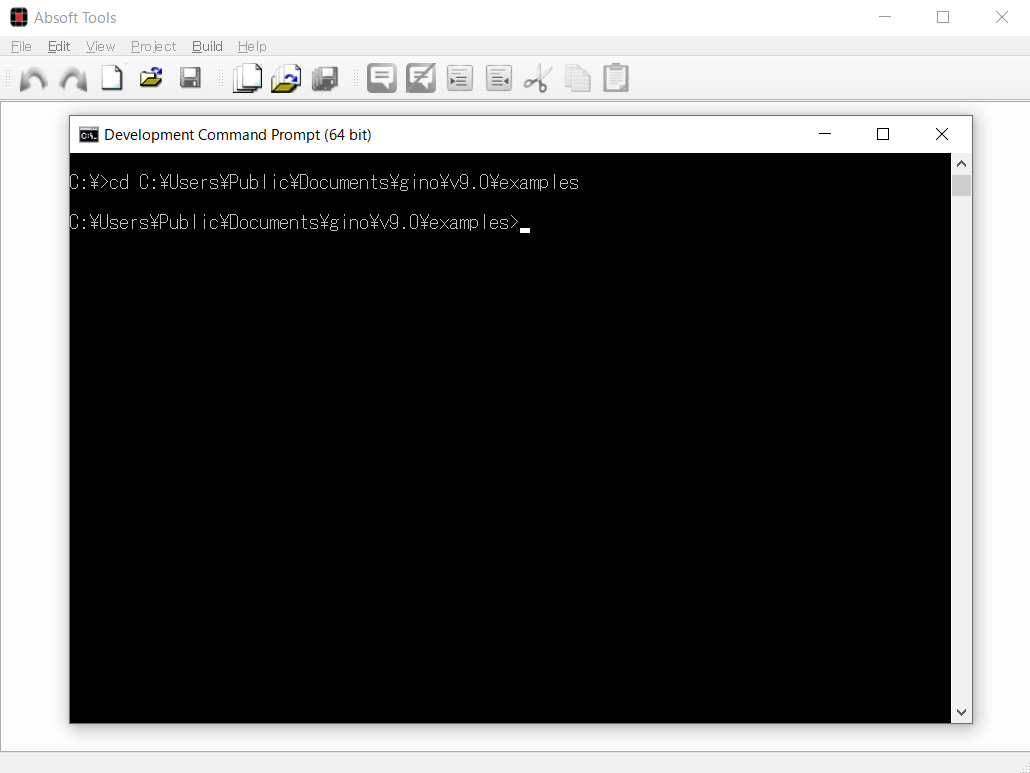This screenshot has width=1030, height=773.
Task: Click the Indent lines icon
Action: pyautogui.click(x=460, y=78)
